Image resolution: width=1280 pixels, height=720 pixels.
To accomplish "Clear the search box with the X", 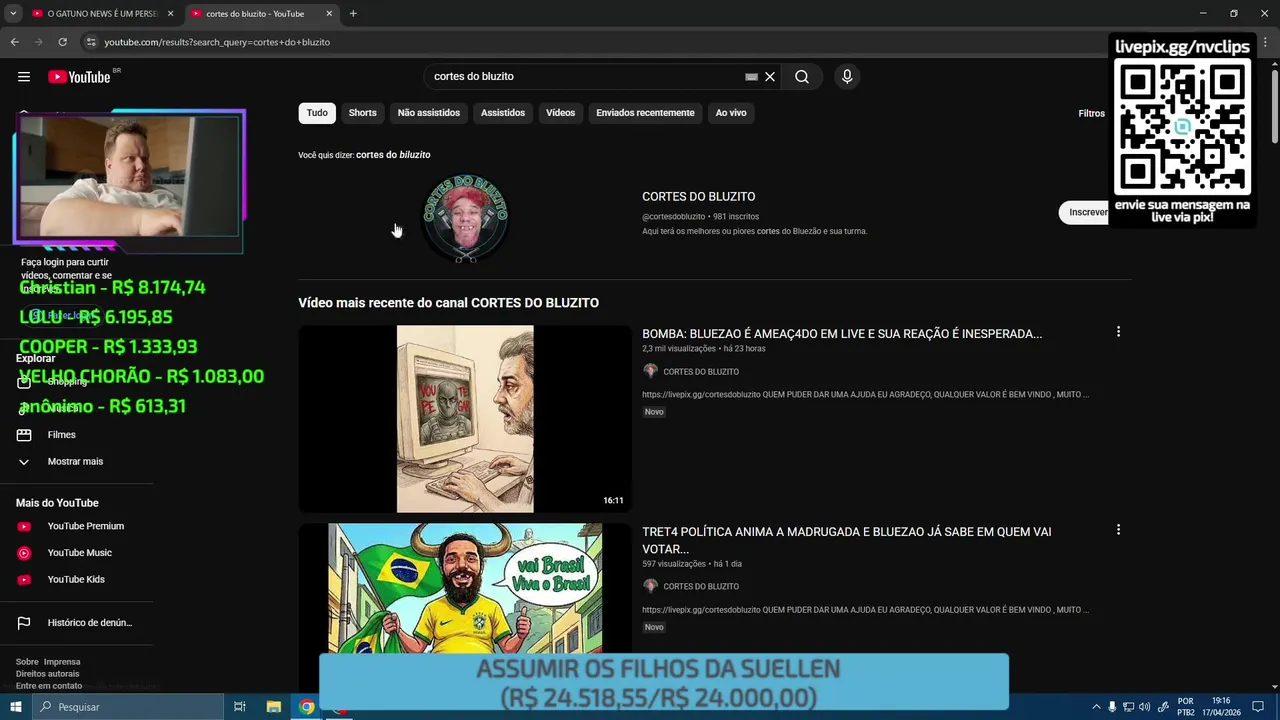I will 770,77.
